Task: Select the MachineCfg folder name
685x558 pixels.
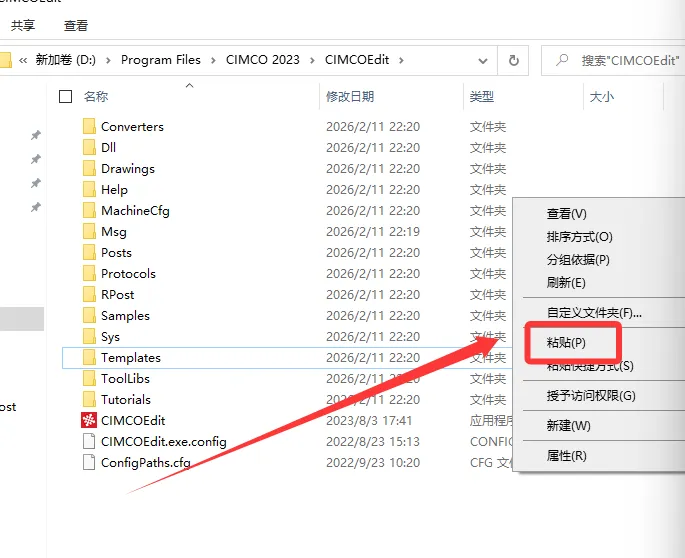Action: [135, 211]
